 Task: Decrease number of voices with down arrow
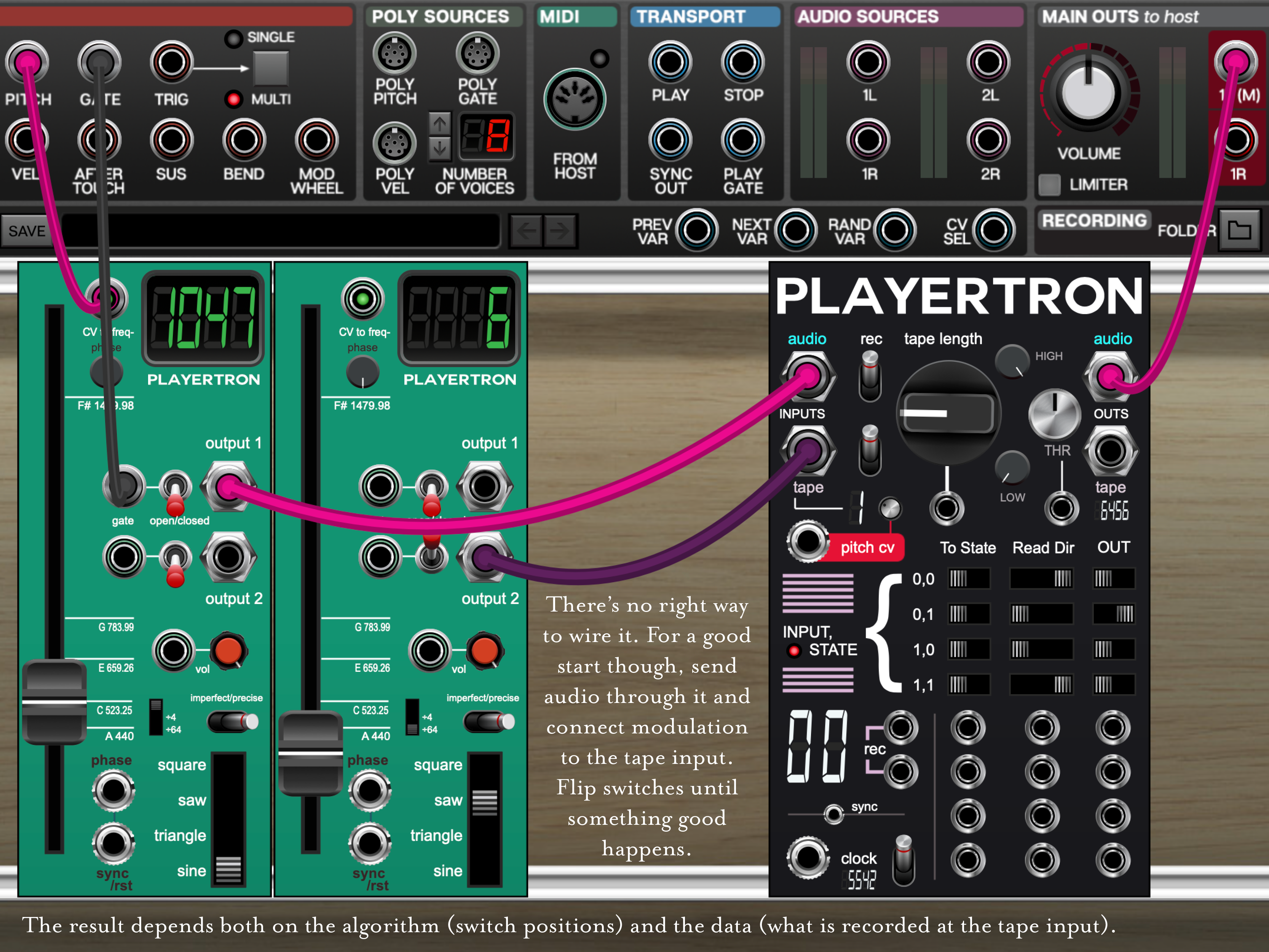pos(439,148)
